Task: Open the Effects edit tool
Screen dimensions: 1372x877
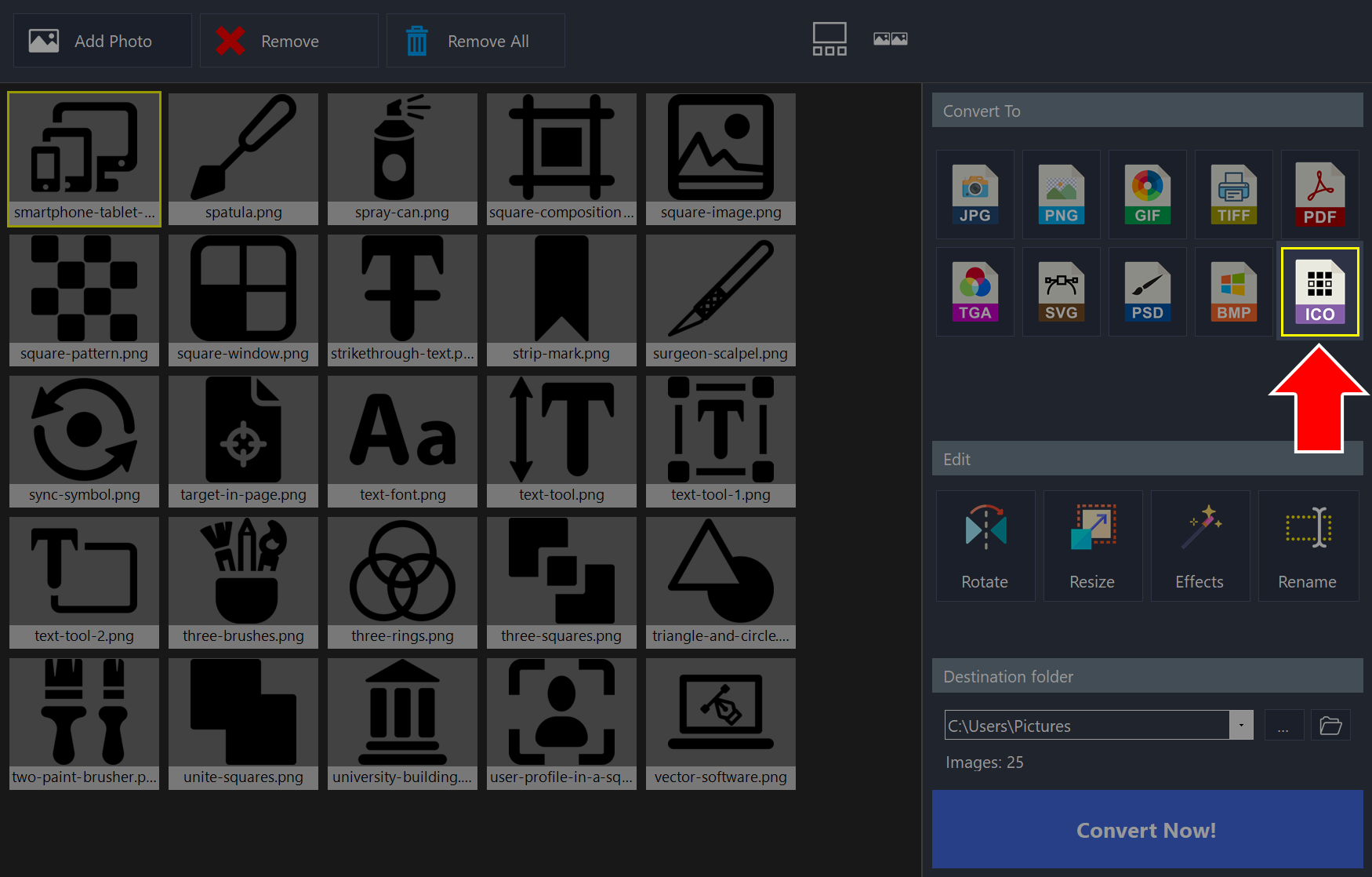Action: [1200, 546]
